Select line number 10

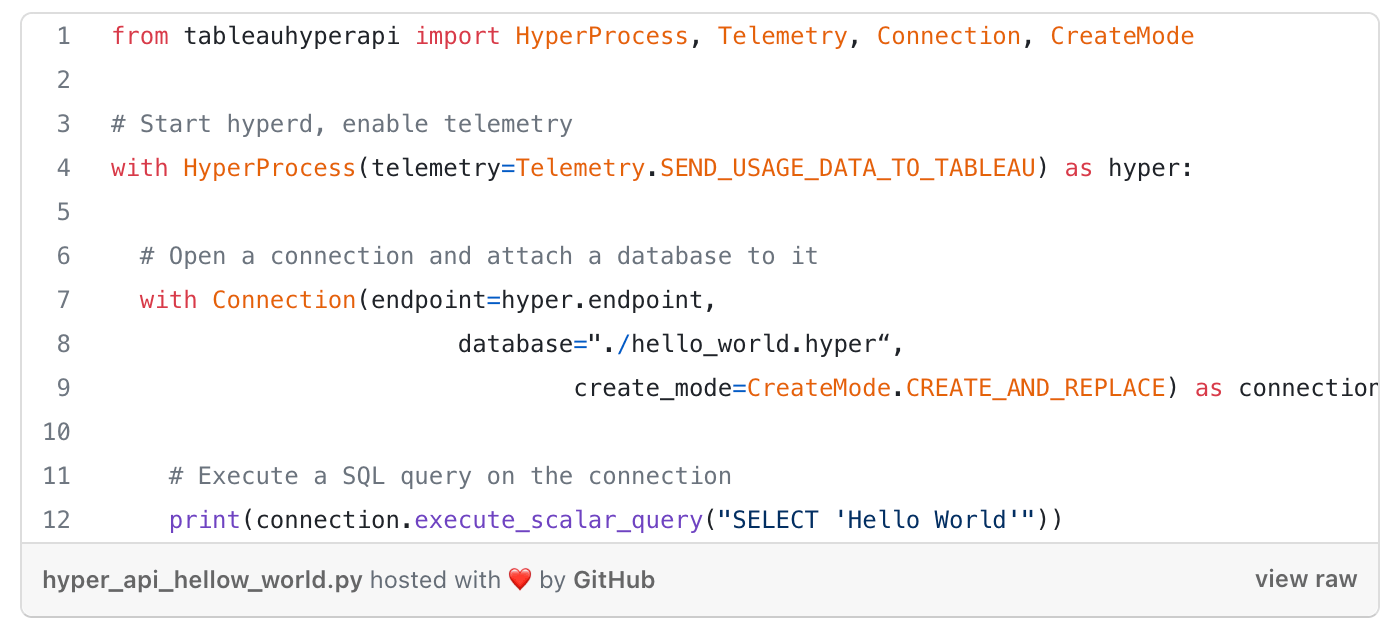pyautogui.click(x=57, y=432)
